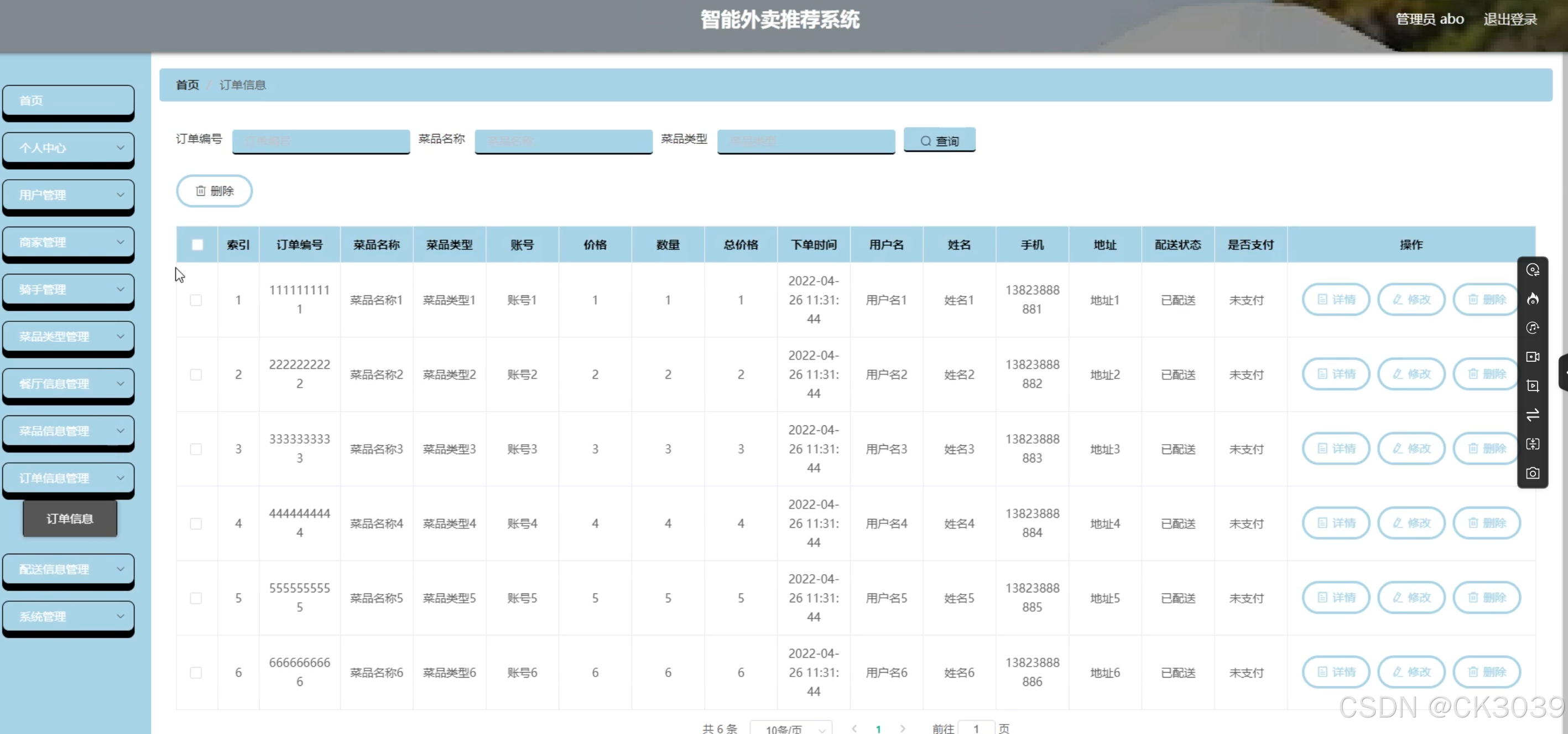Click the video camera record icon

click(1532, 357)
